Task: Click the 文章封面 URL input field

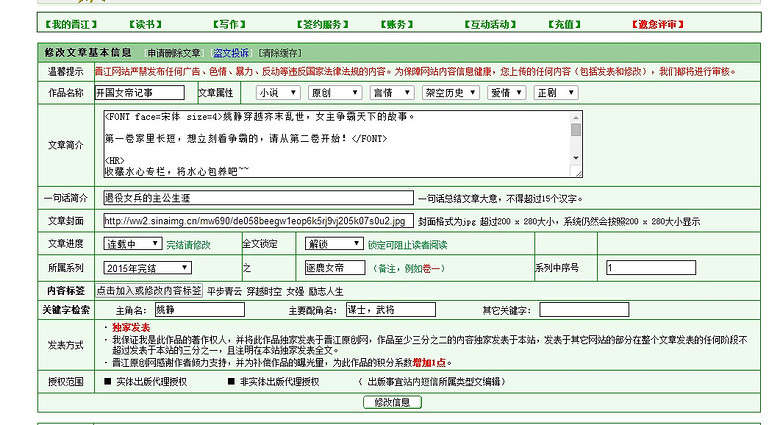Action: point(258,220)
